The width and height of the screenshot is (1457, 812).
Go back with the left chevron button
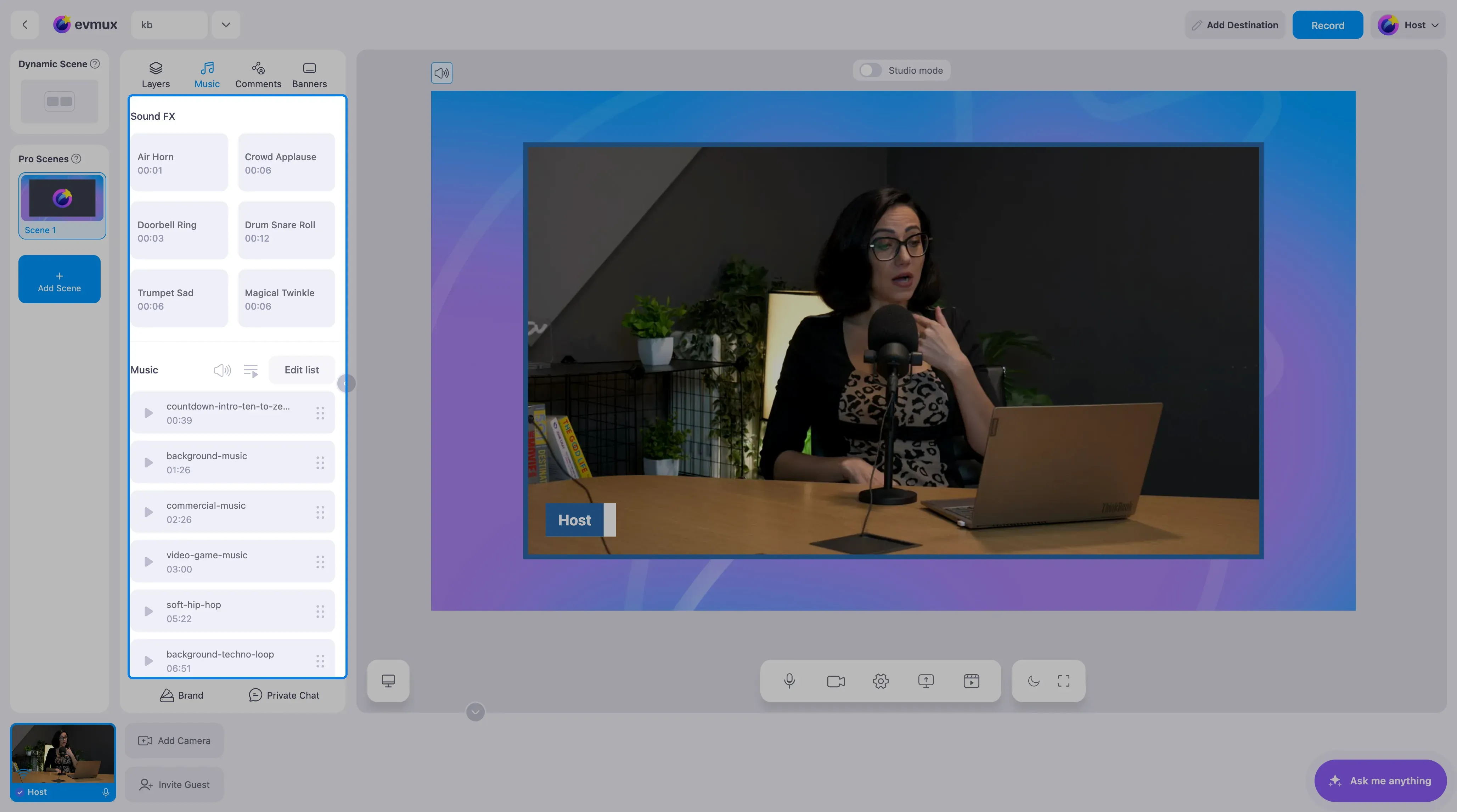point(24,24)
